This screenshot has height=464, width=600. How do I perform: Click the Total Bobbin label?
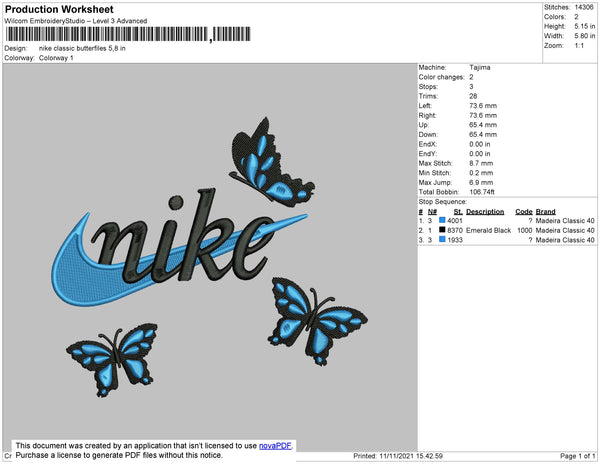coord(439,192)
